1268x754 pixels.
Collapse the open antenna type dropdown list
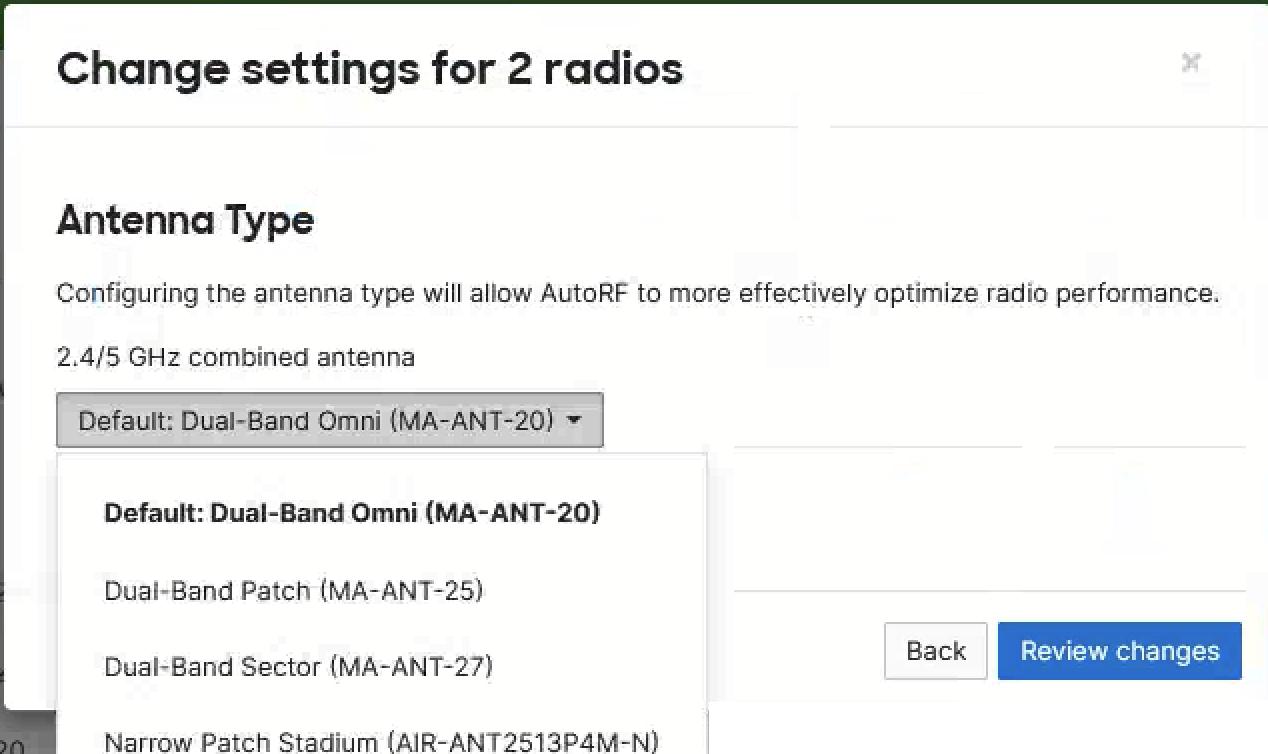click(330, 420)
